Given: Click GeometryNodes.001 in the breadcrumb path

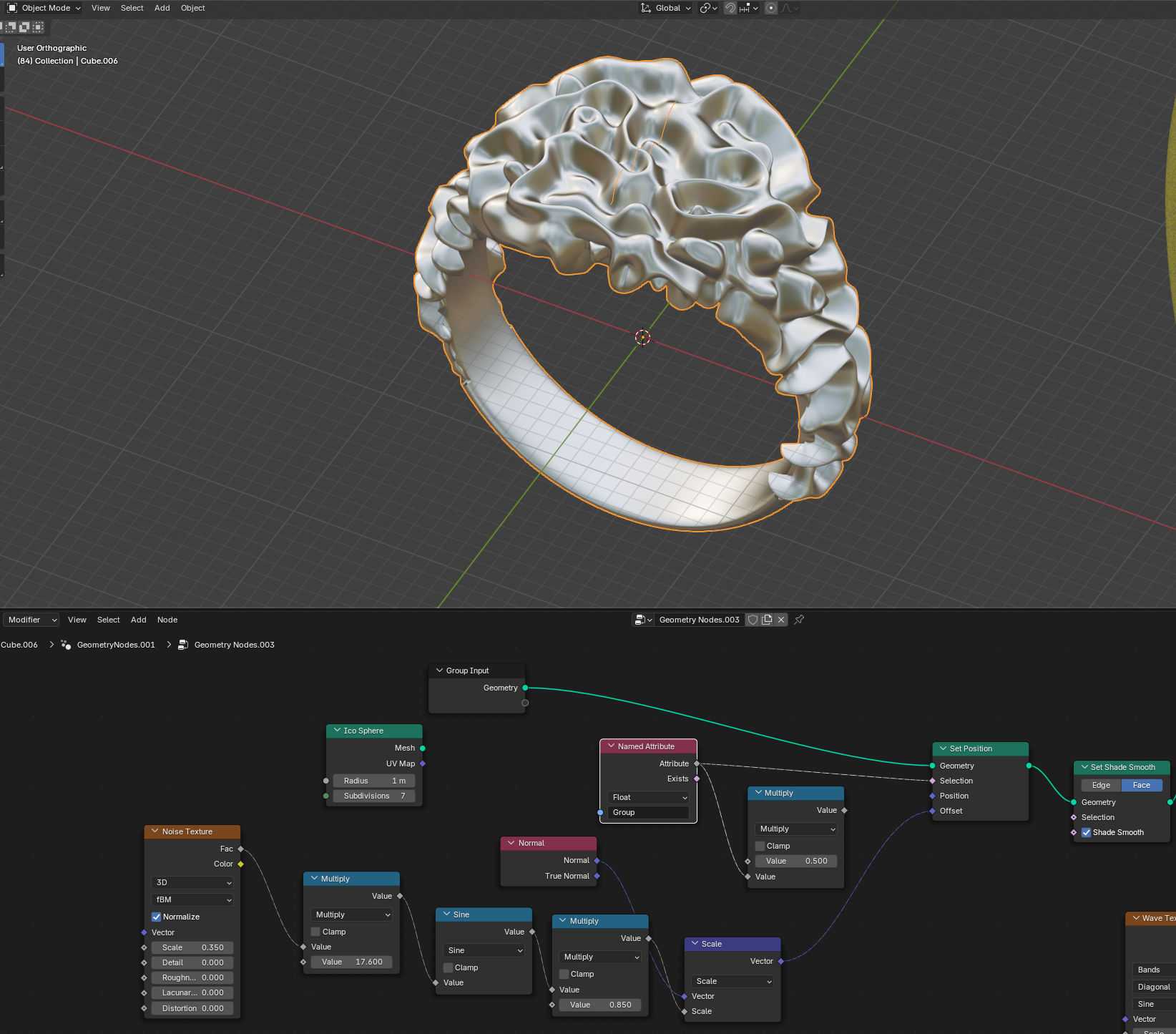Looking at the screenshot, I should tap(115, 645).
